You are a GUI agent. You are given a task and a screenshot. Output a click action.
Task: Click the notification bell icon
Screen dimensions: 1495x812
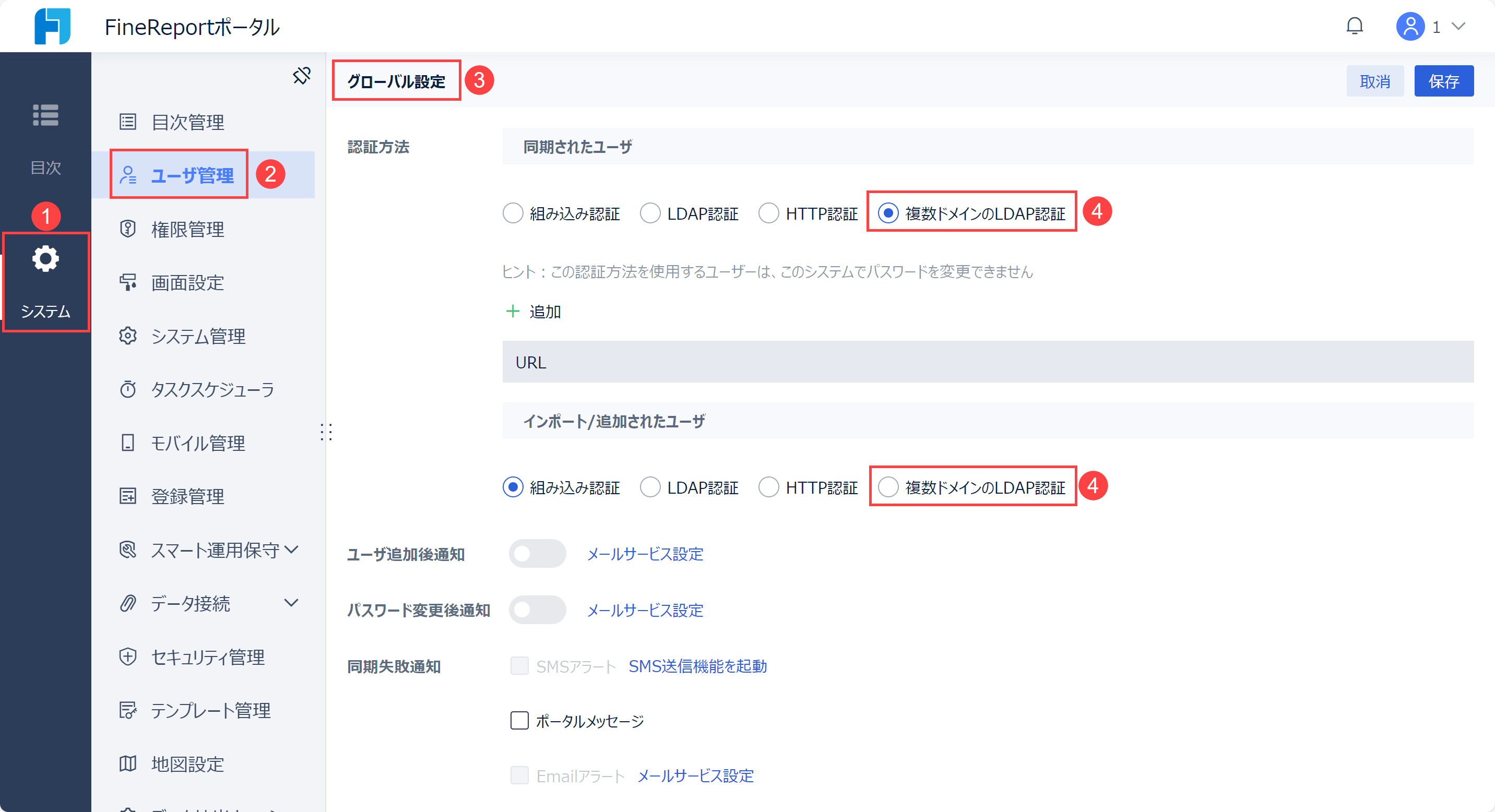(x=1355, y=26)
